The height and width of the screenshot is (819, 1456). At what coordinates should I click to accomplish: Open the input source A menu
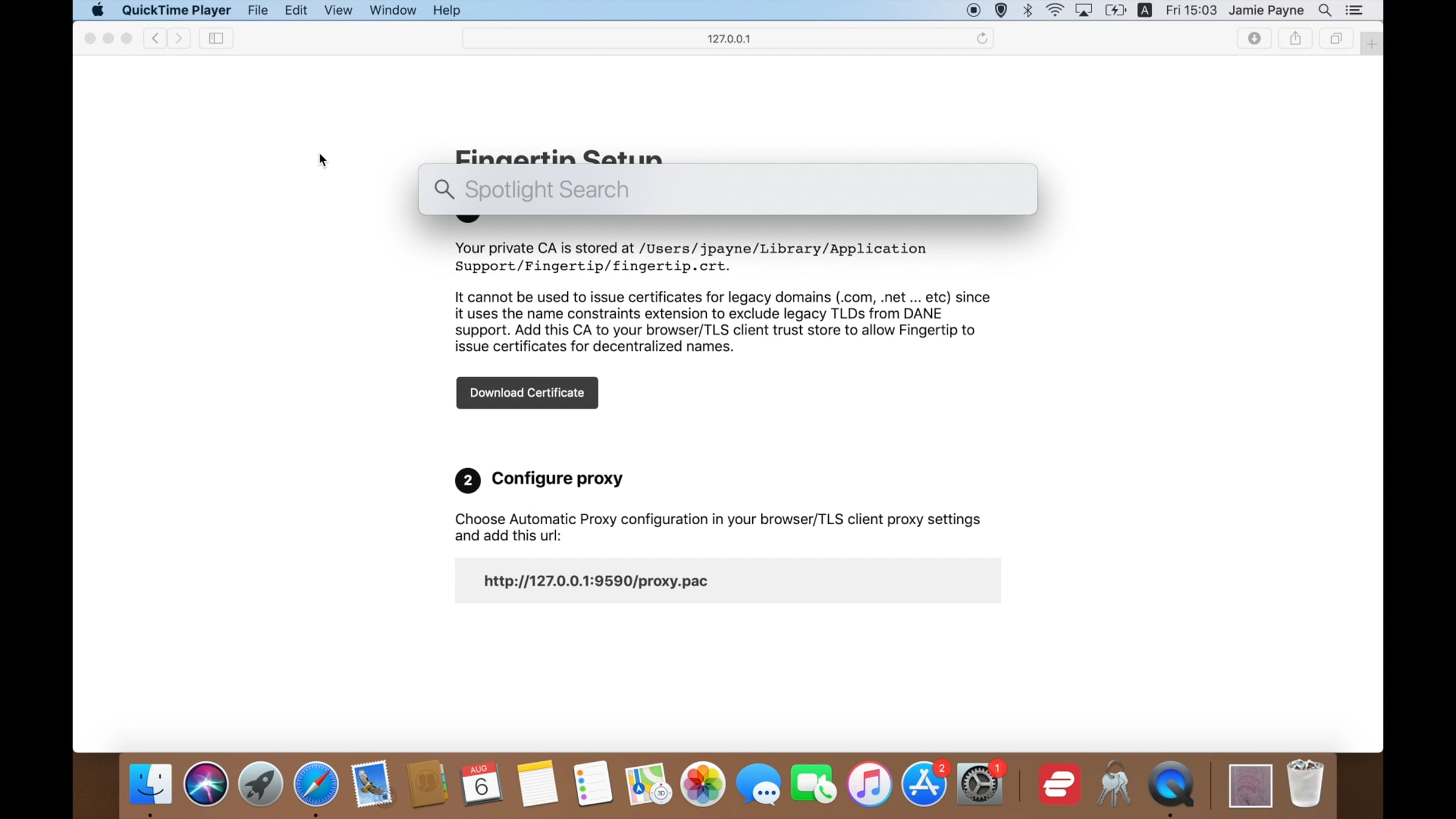1145,10
